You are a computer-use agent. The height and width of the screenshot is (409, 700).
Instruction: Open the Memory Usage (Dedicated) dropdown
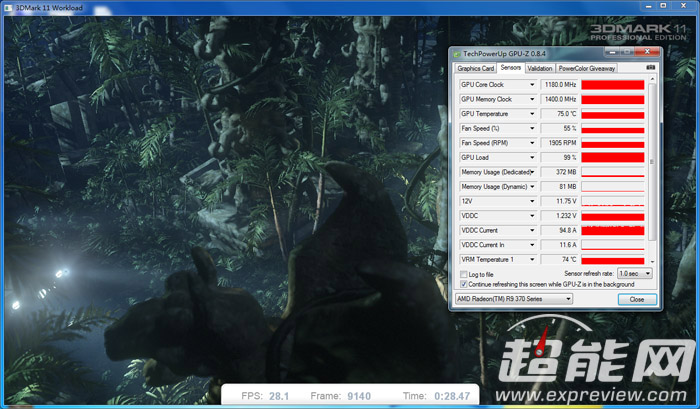pyautogui.click(x=532, y=172)
